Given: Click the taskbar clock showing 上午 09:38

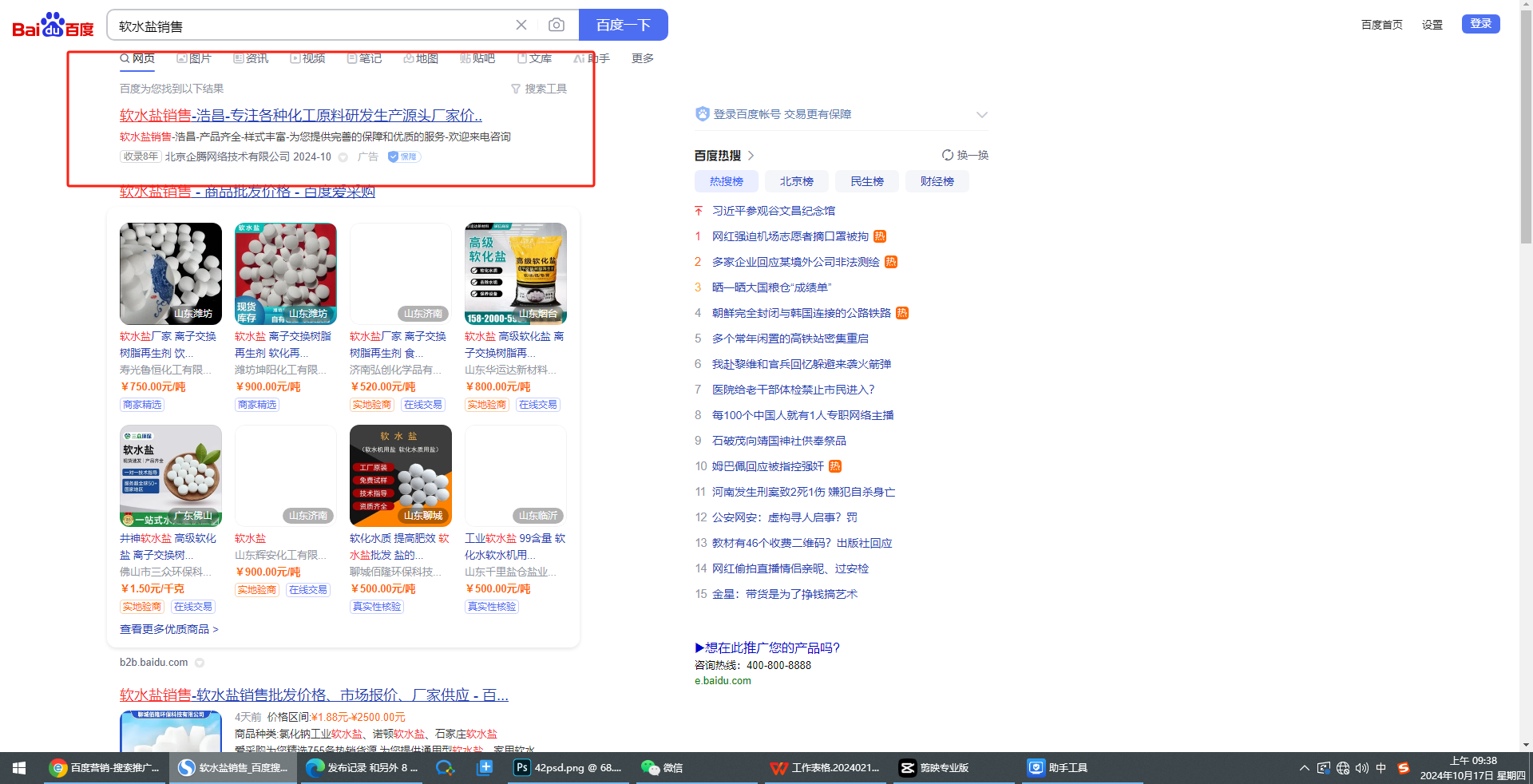Looking at the screenshot, I should click(1473, 768).
